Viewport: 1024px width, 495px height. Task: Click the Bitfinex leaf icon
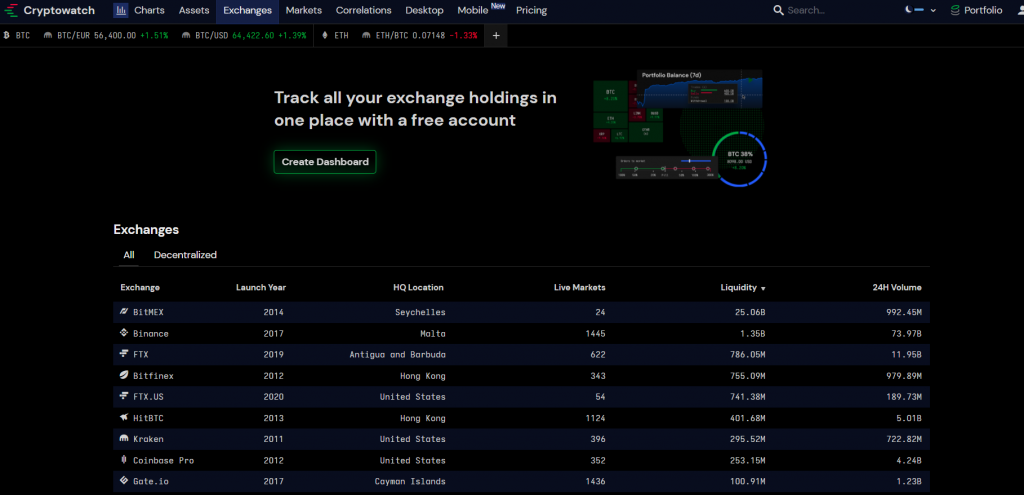[124, 375]
